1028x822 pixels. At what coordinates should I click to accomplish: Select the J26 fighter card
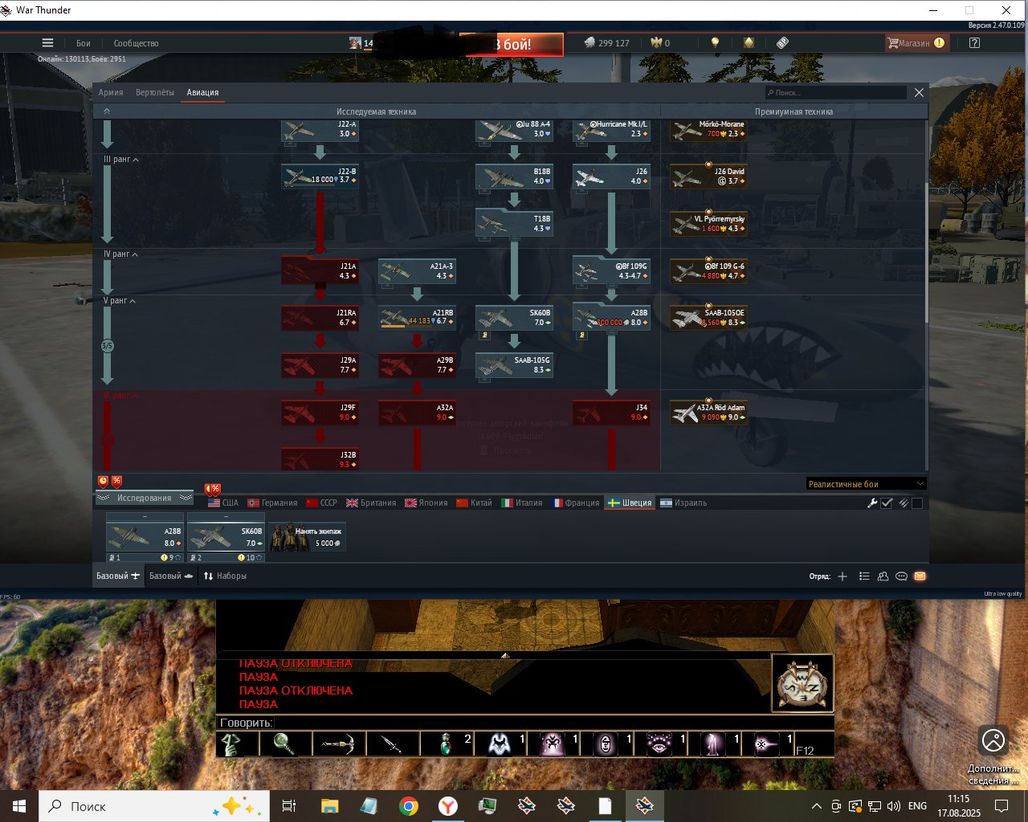[x=611, y=176]
